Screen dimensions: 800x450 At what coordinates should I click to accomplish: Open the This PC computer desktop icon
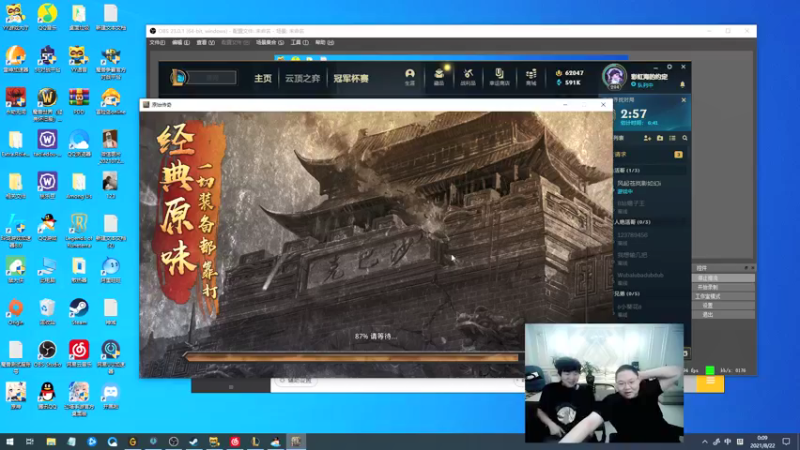point(47,270)
